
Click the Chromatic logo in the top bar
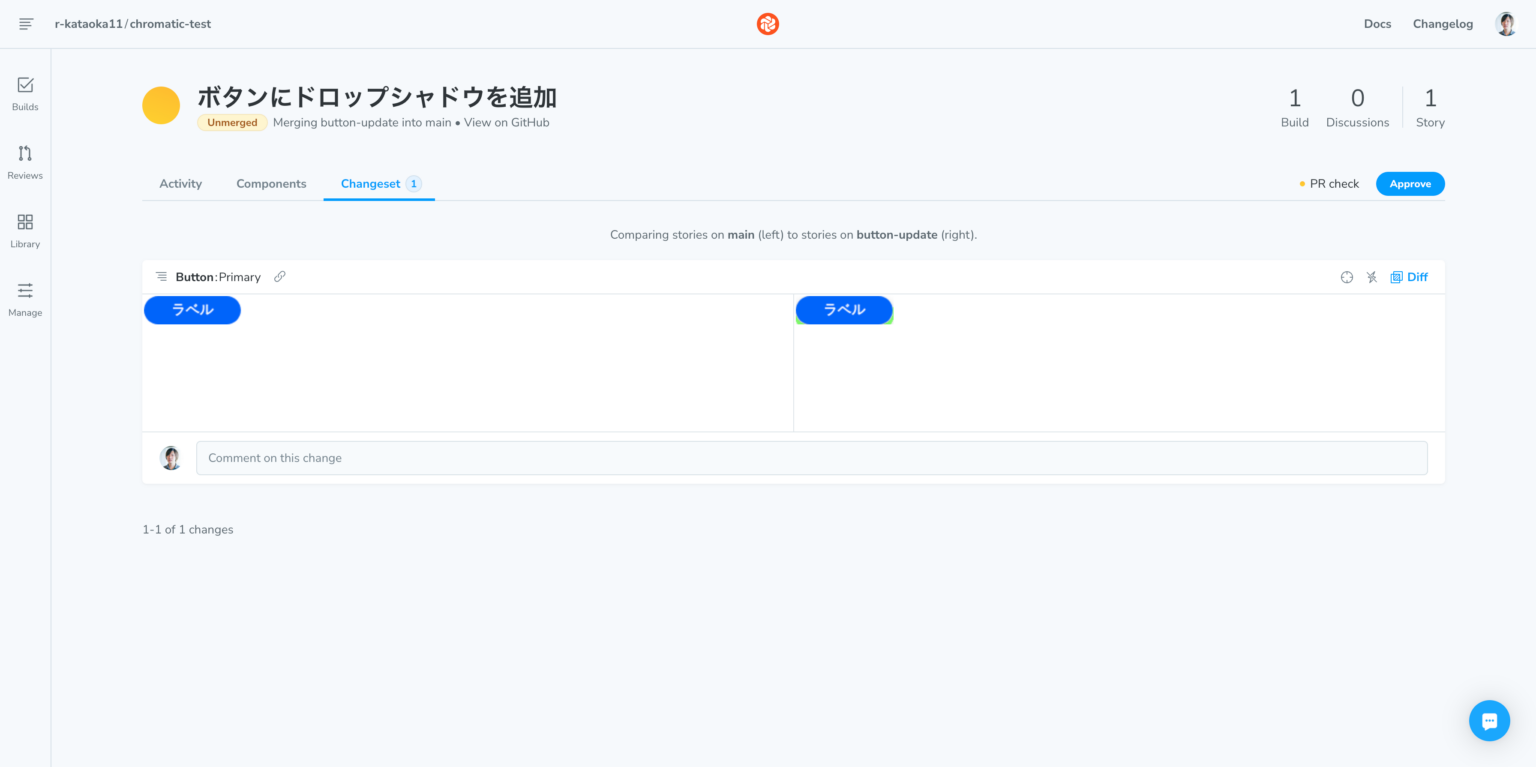(x=767, y=23)
